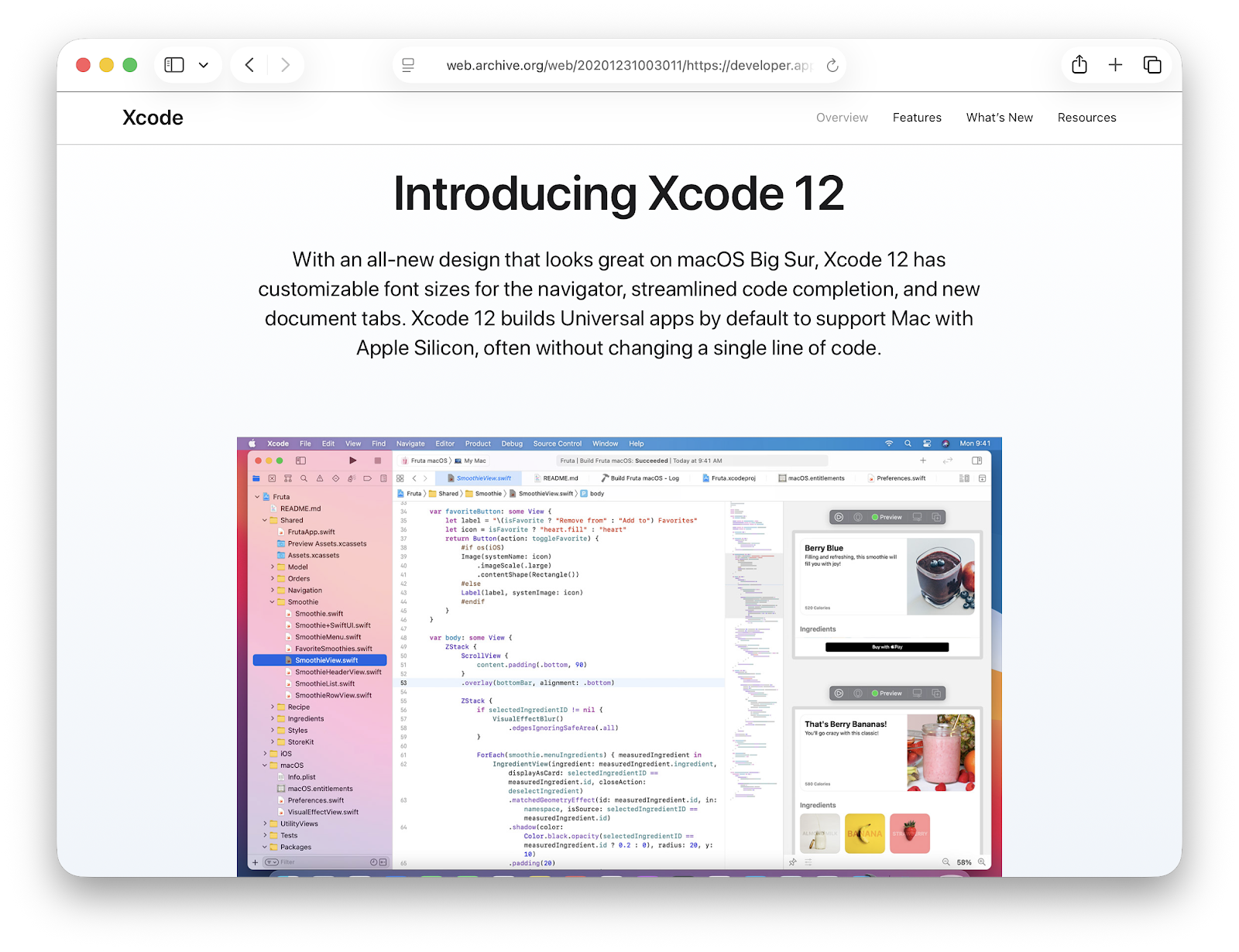Image resolution: width=1239 pixels, height=952 pixels.
Task: Open the Overview nav link
Action: tap(842, 118)
